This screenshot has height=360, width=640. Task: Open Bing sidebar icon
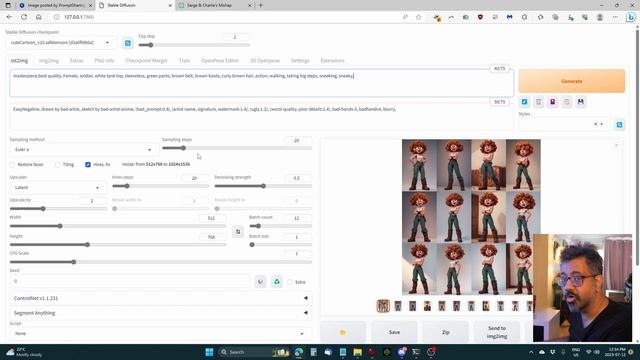[631, 17]
